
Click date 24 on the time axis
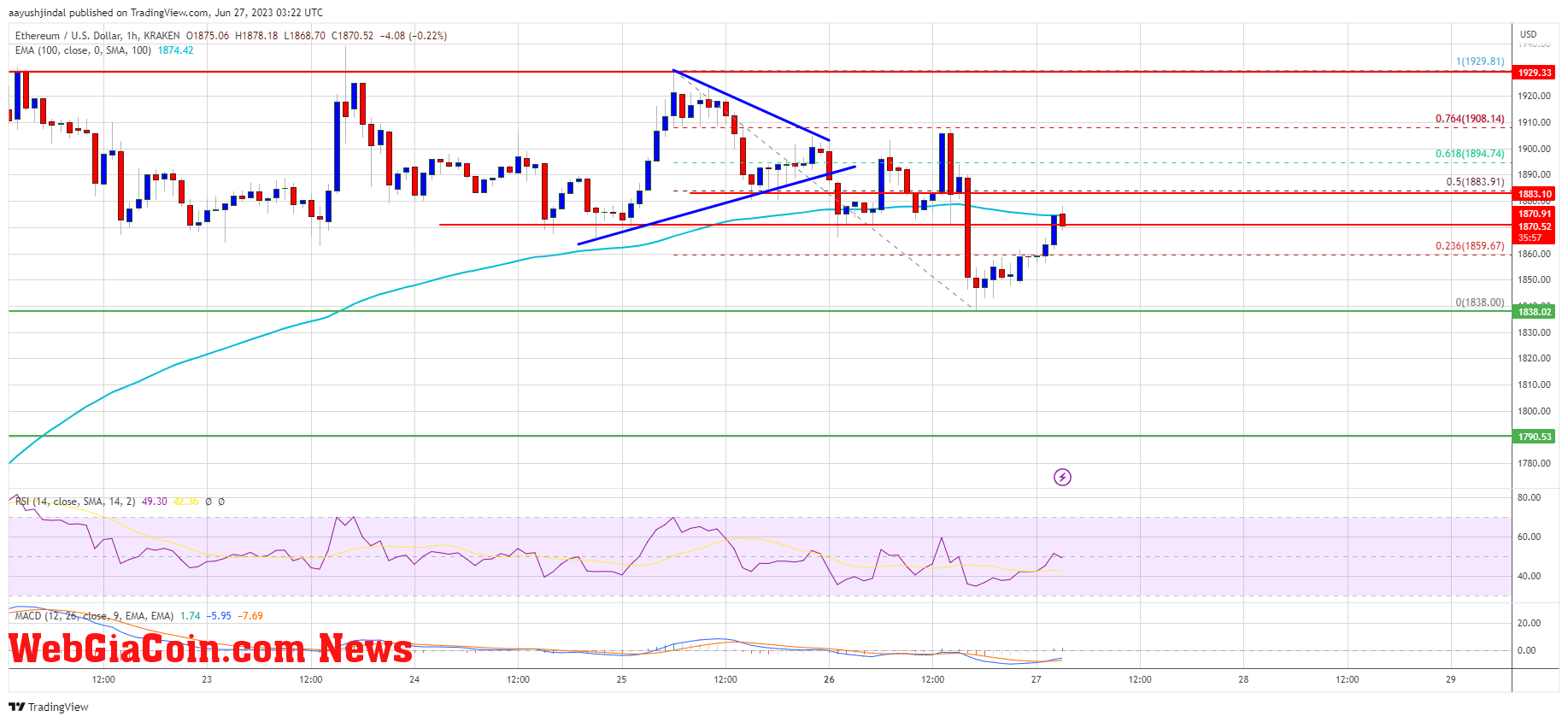414,679
